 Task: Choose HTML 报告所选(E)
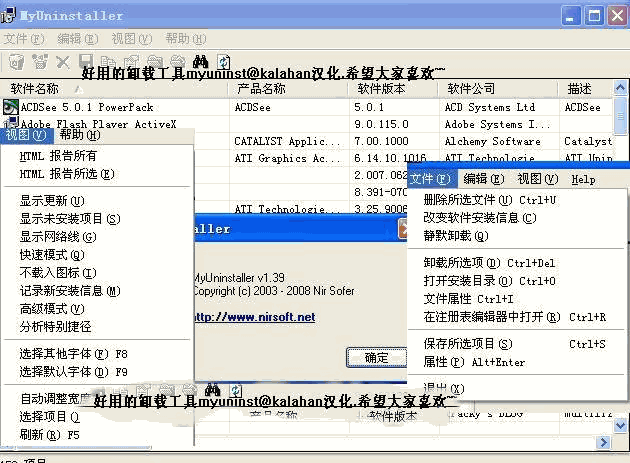click(x=67, y=174)
